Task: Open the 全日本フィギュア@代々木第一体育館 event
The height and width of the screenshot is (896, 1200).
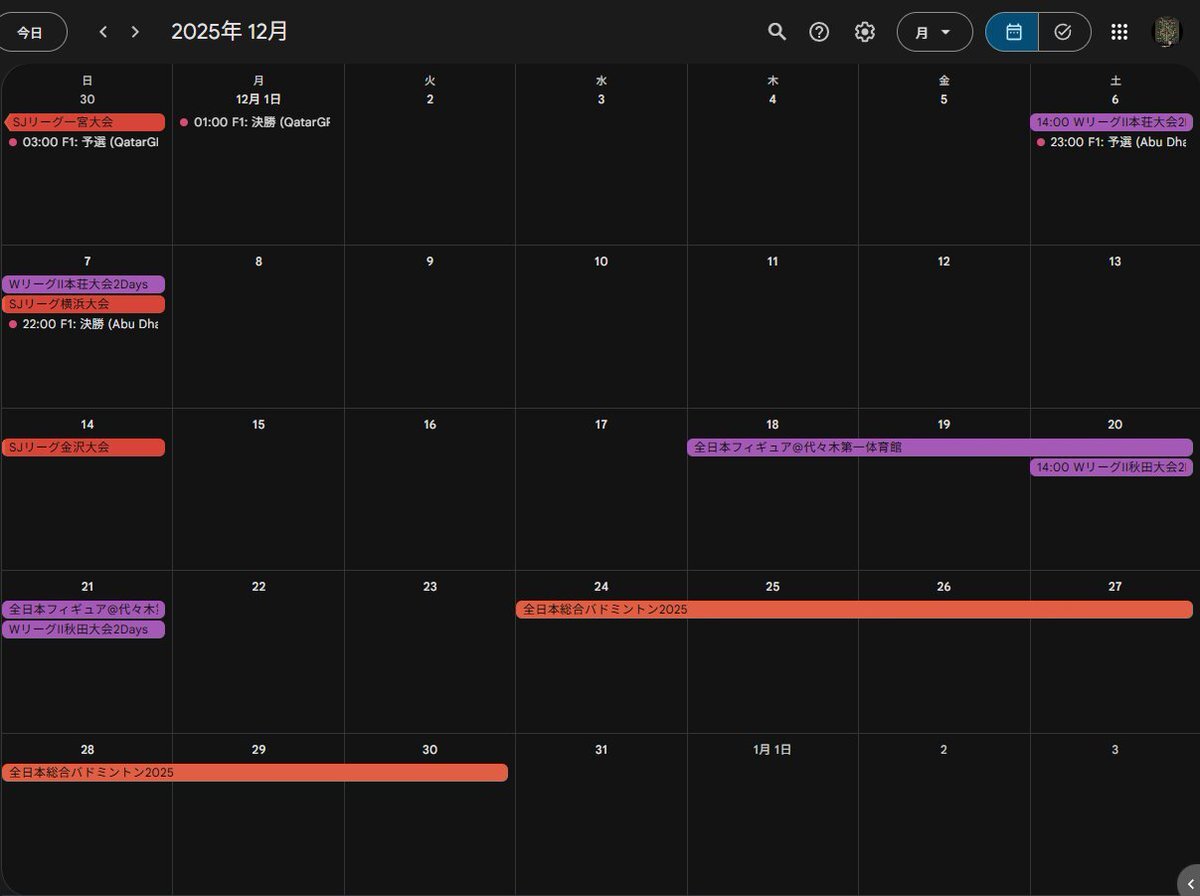Action: [x=938, y=447]
